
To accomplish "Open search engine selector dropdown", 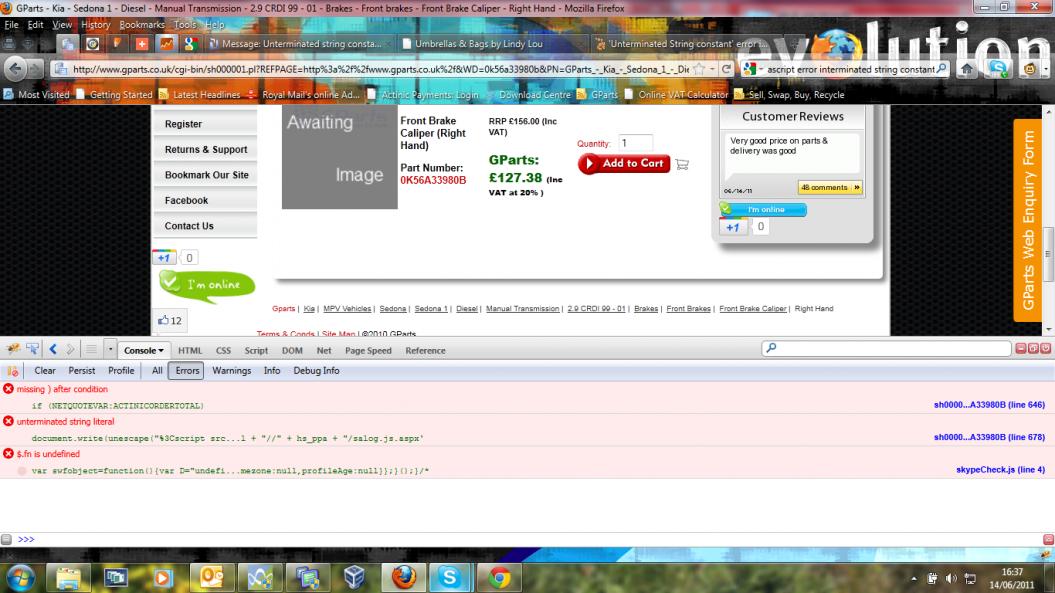I will tap(753, 69).
